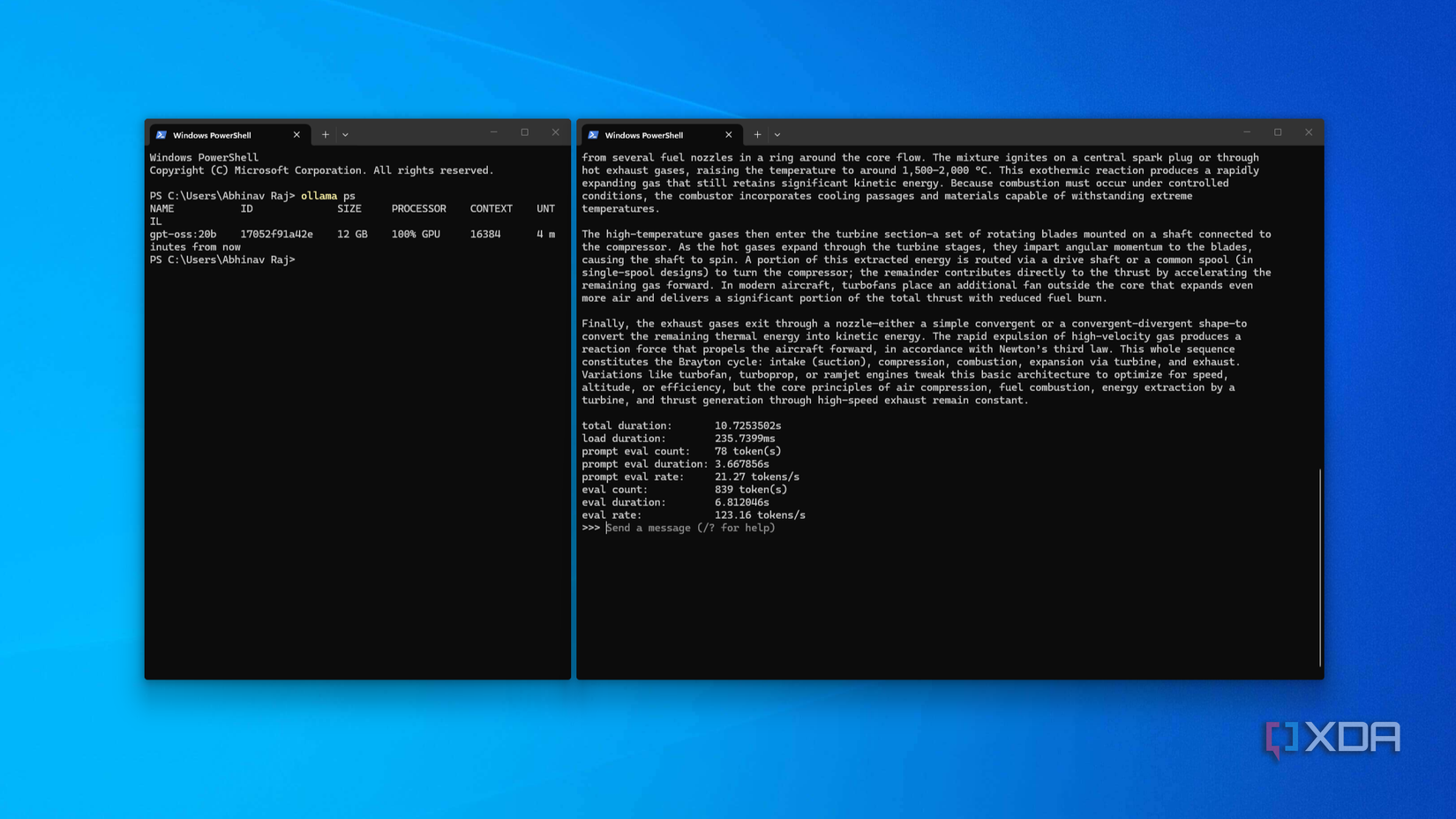Click the PowerShell icon on the right window tab
Screen dimensions: 1456x819
point(594,135)
